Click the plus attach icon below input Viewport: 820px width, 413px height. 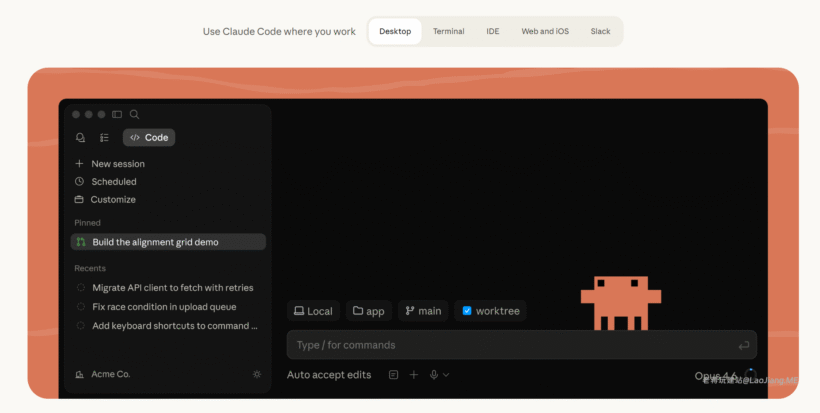click(x=414, y=375)
